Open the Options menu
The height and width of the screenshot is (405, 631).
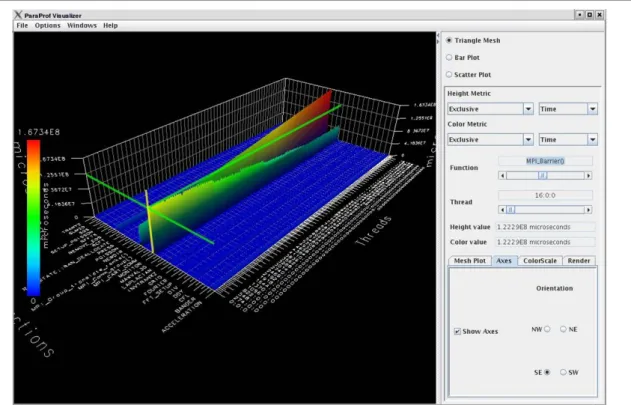47,25
